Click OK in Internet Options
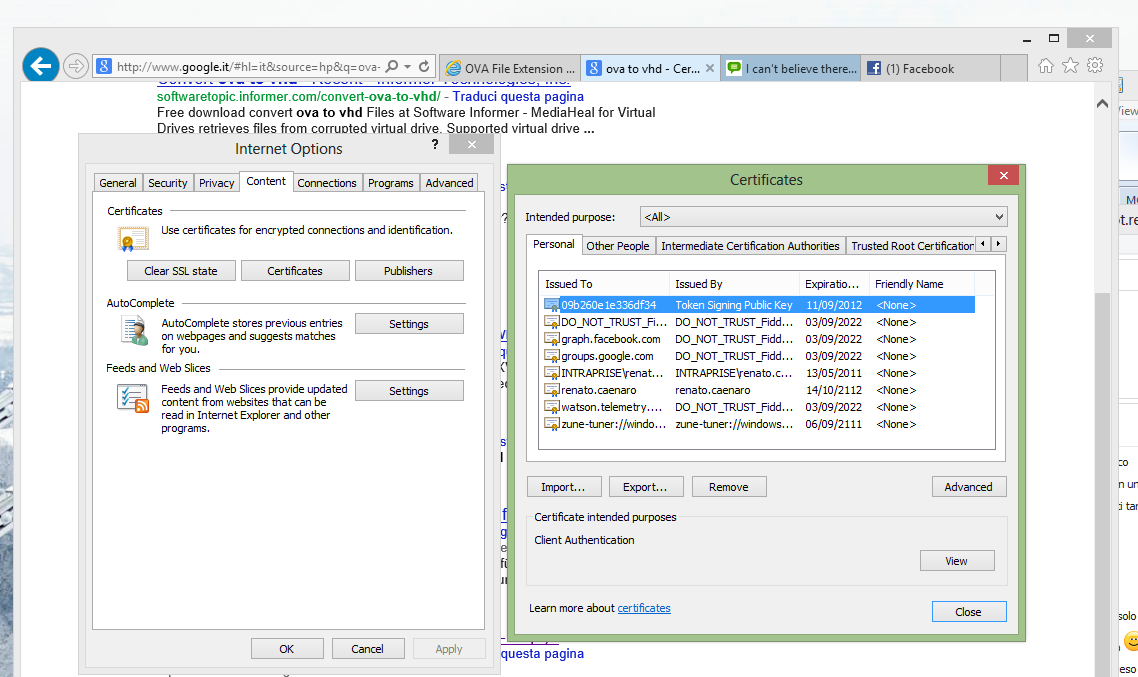This screenshot has height=677, width=1138. tap(287, 649)
